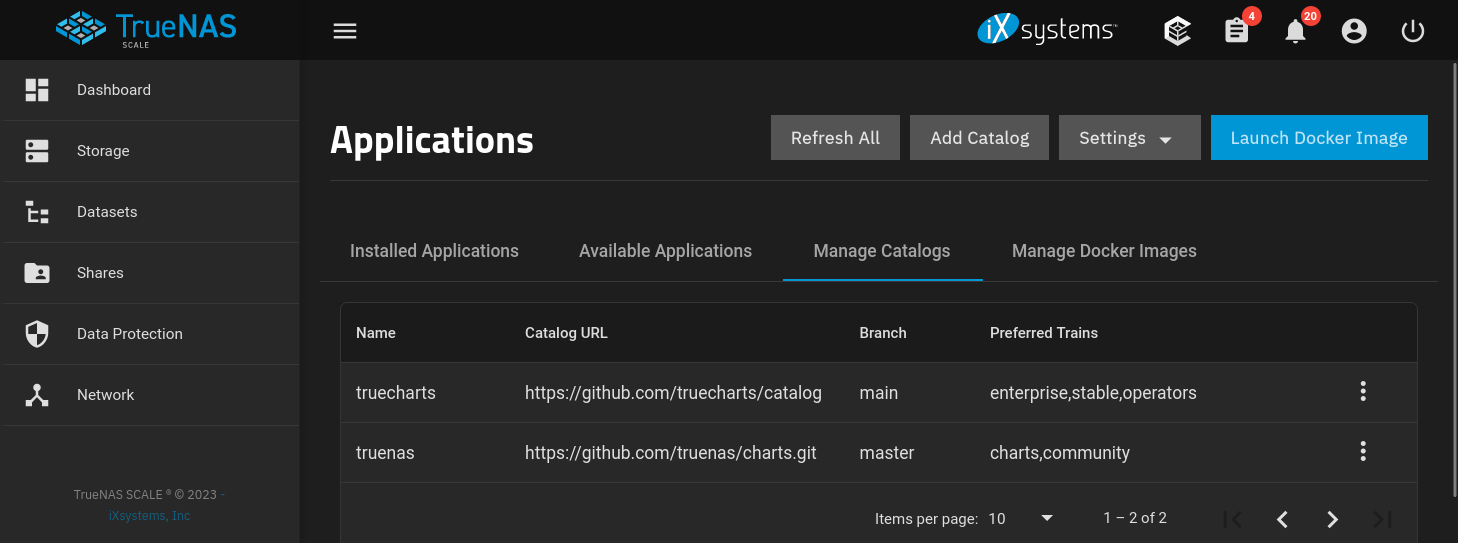This screenshot has height=543, width=1458.
Task: Click the Refresh All button
Action: pos(835,138)
